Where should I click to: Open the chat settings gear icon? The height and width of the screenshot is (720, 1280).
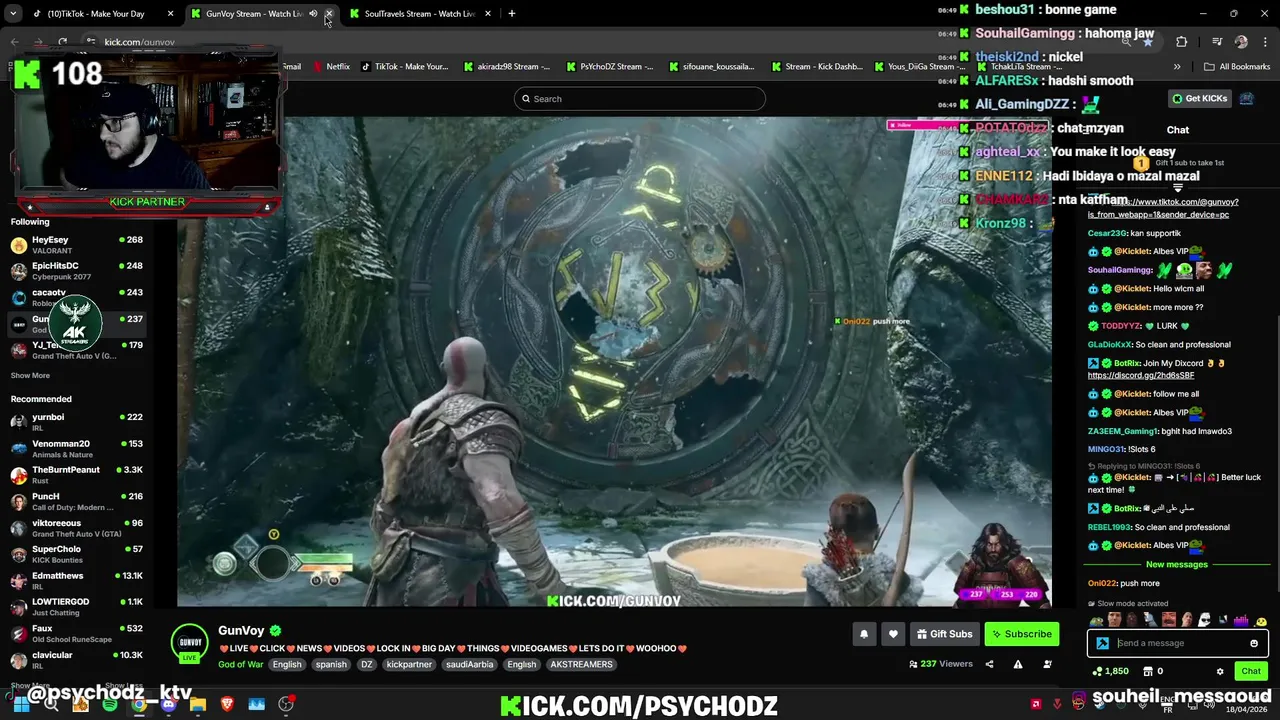[1220, 671]
